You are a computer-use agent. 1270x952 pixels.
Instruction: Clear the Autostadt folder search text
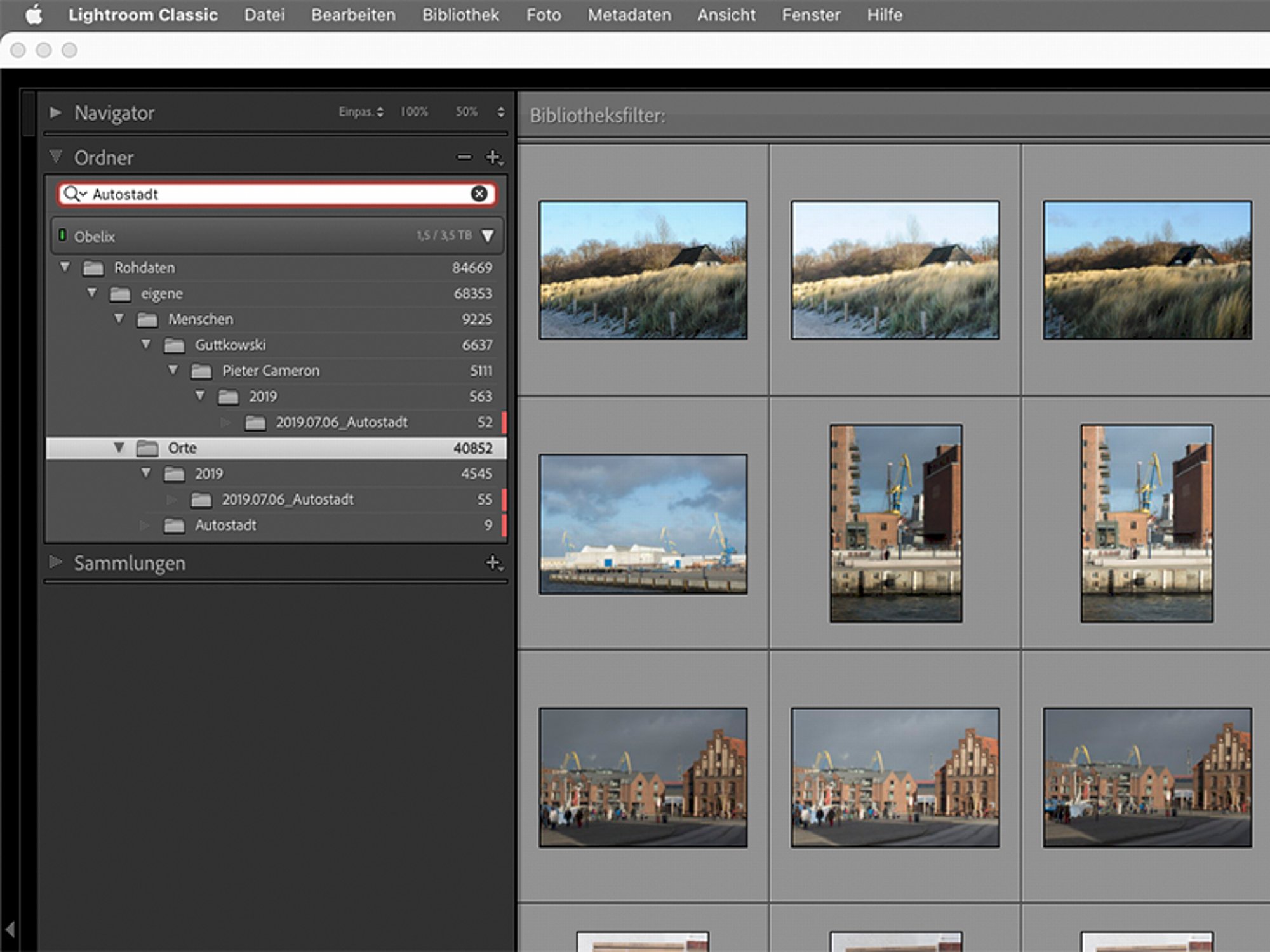(479, 194)
